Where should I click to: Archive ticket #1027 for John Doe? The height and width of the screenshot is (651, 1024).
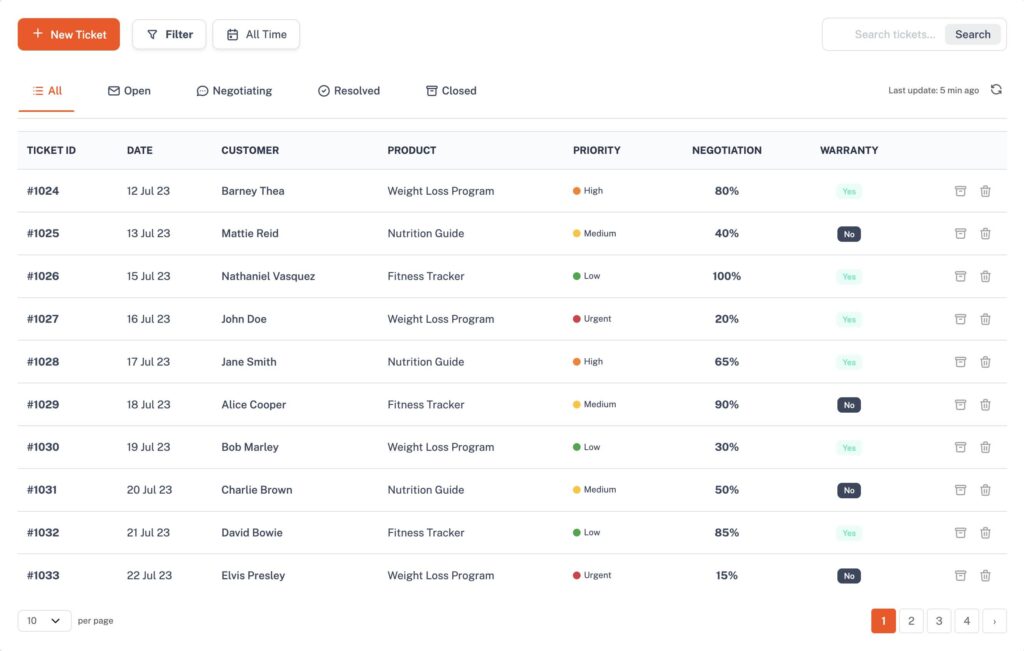click(960, 319)
